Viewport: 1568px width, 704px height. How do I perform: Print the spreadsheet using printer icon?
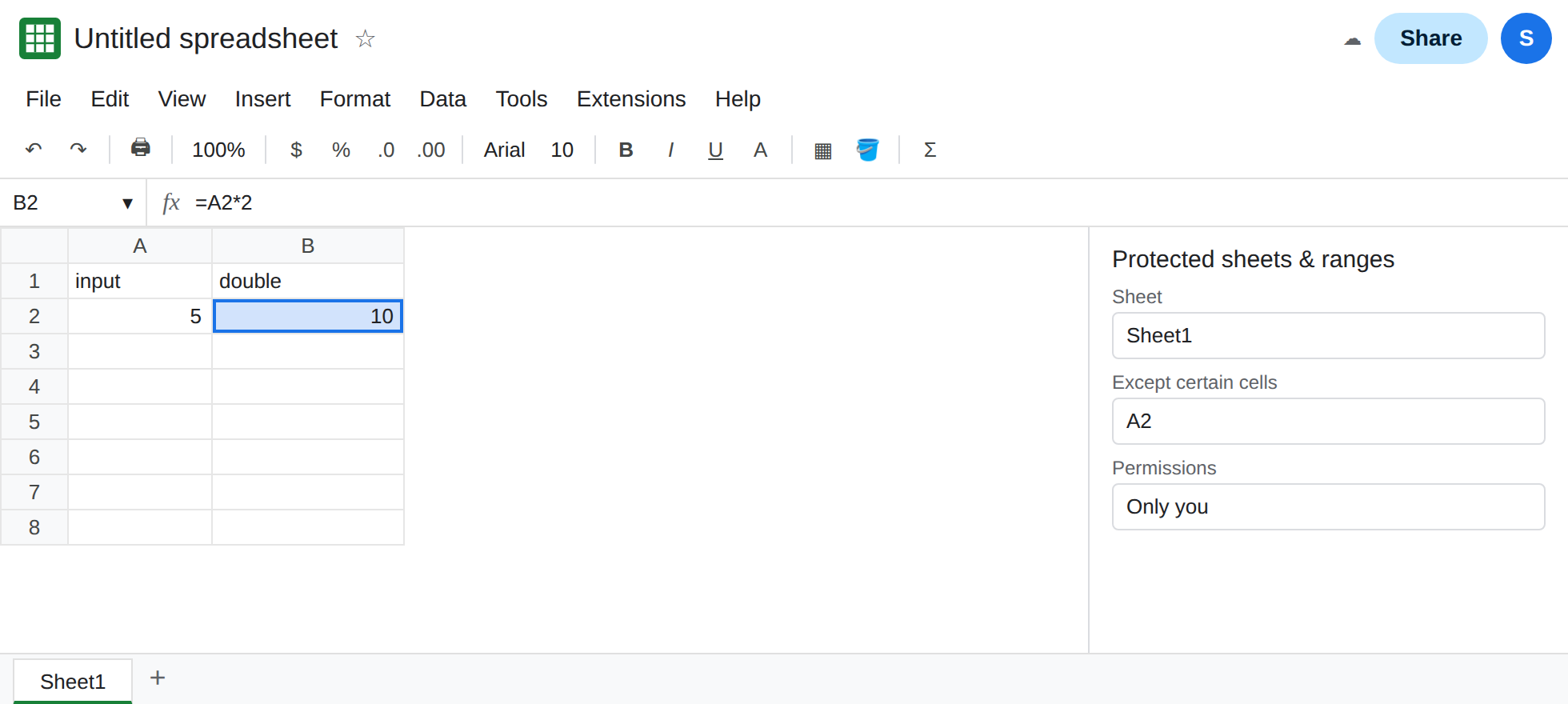click(x=141, y=148)
